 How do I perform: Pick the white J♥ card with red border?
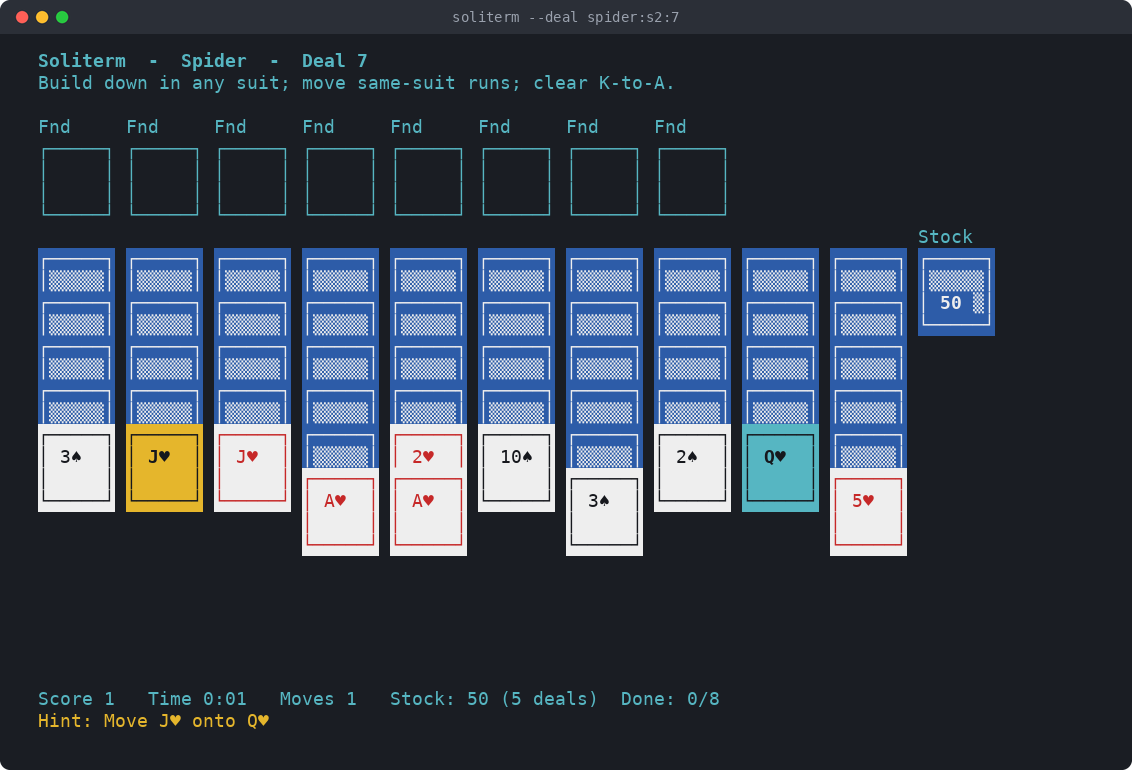click(252, 468)
